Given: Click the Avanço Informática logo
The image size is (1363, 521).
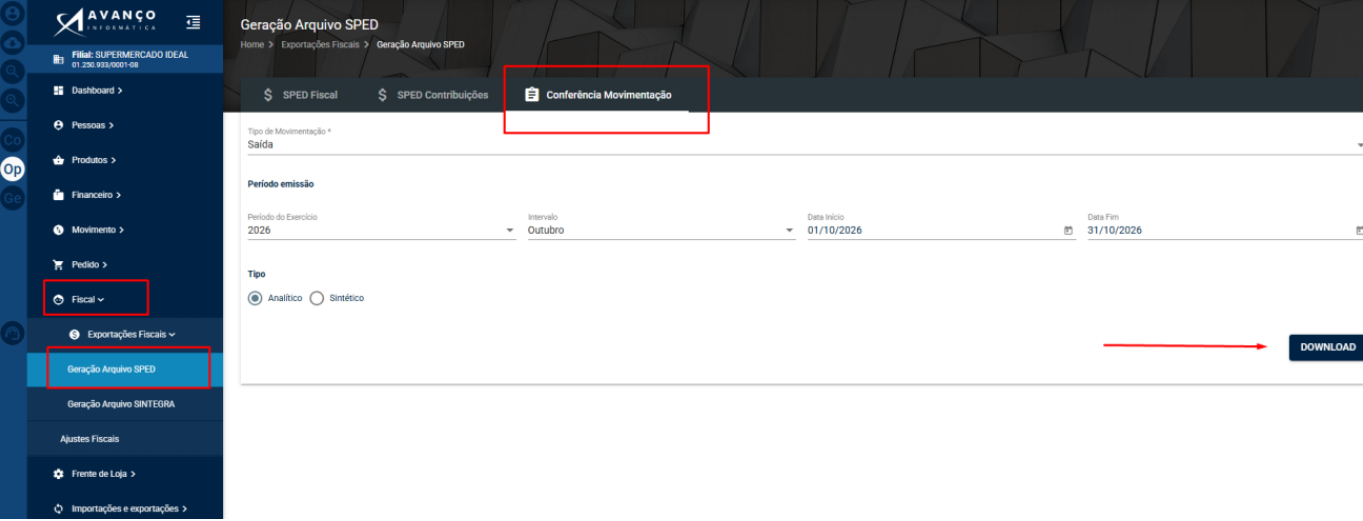Looking at the screenshot, I should (106, 22).
